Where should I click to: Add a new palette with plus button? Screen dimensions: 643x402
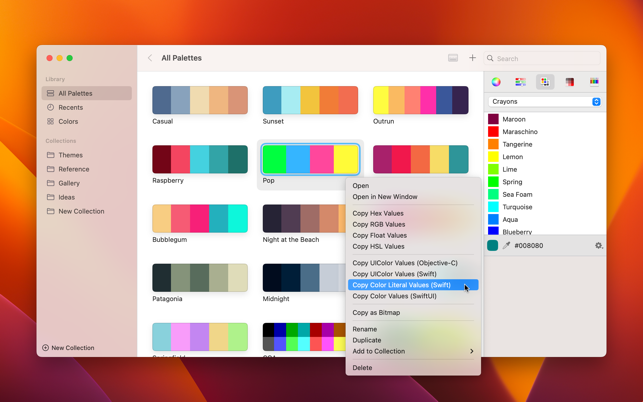tap(473, 58)
